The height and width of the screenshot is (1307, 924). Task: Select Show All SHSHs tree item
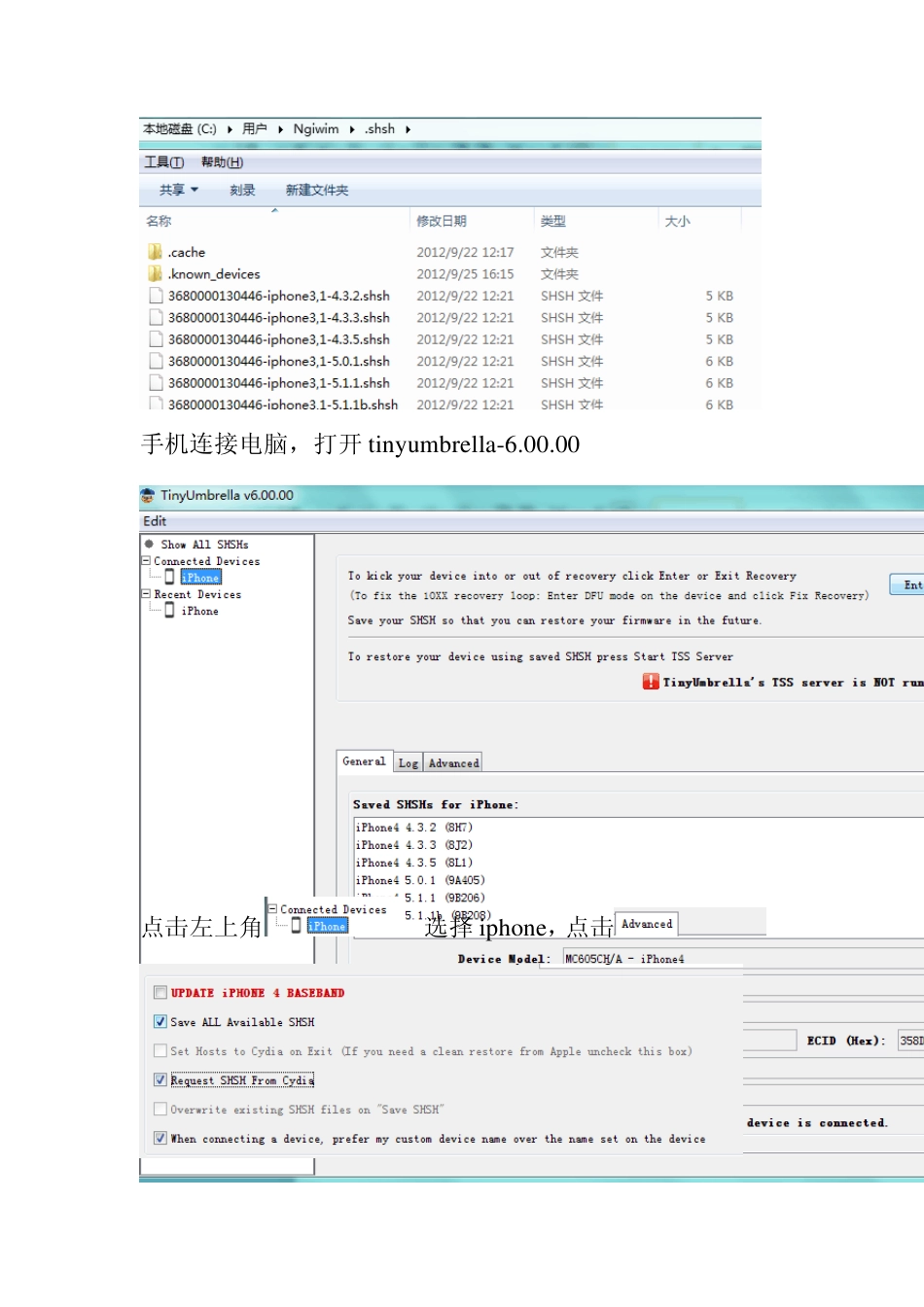[204, 545]
